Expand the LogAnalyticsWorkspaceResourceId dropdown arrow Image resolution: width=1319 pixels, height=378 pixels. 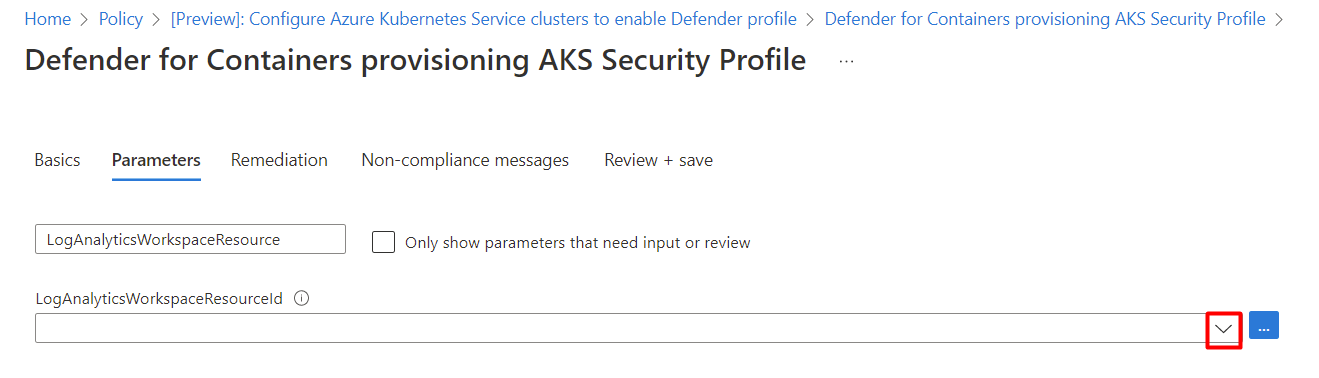pyautogui.click(x=1224, y=329)
